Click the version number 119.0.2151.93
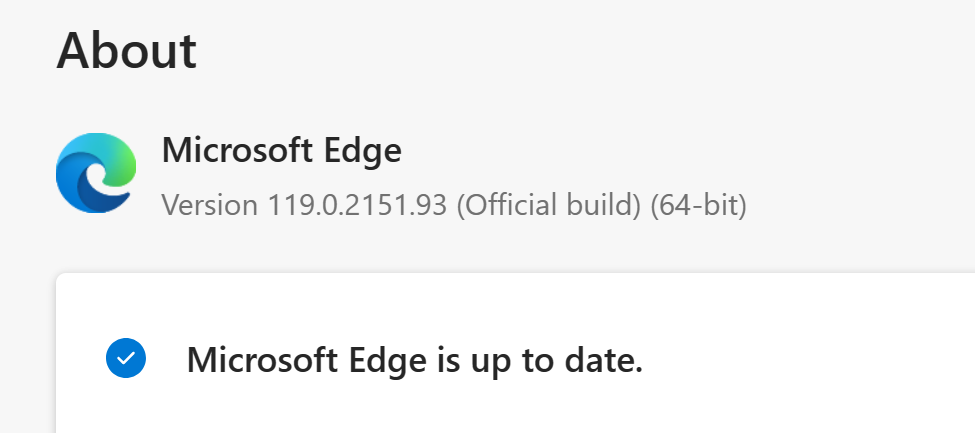 pos(357,205)
